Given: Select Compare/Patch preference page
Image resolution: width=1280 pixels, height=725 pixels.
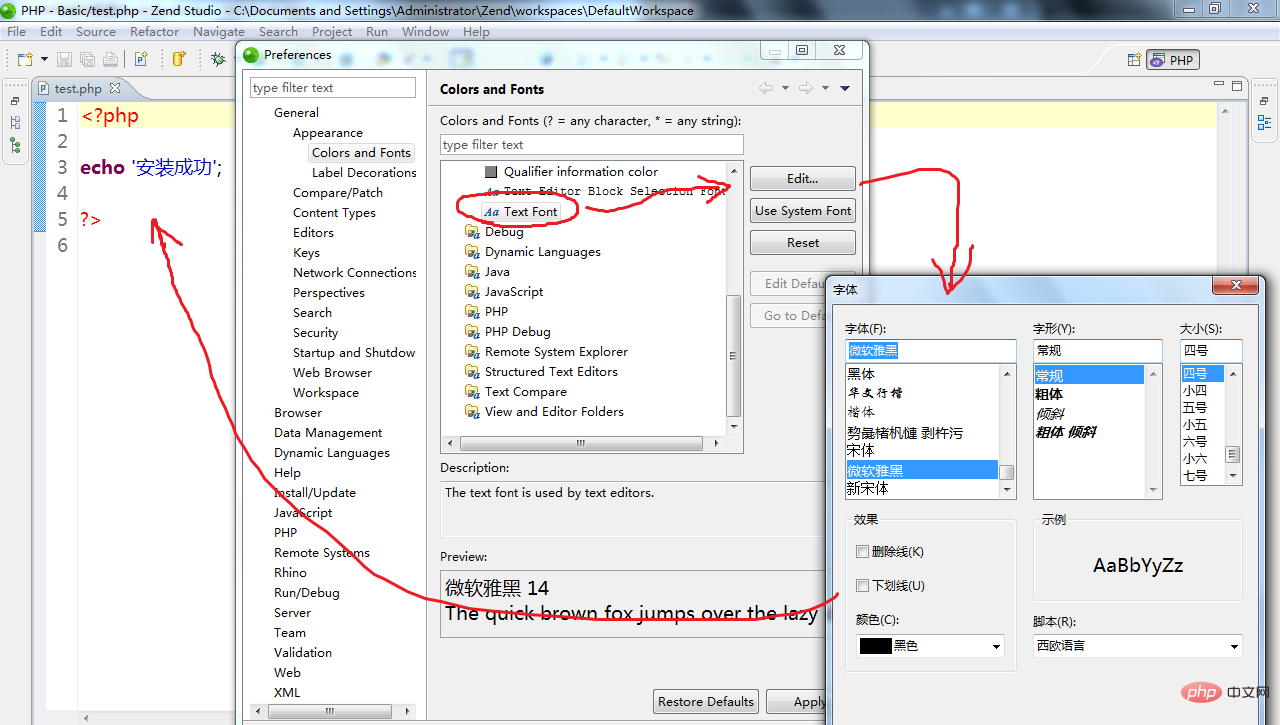Looking at the screenshot, I should (x=338, y=193).
